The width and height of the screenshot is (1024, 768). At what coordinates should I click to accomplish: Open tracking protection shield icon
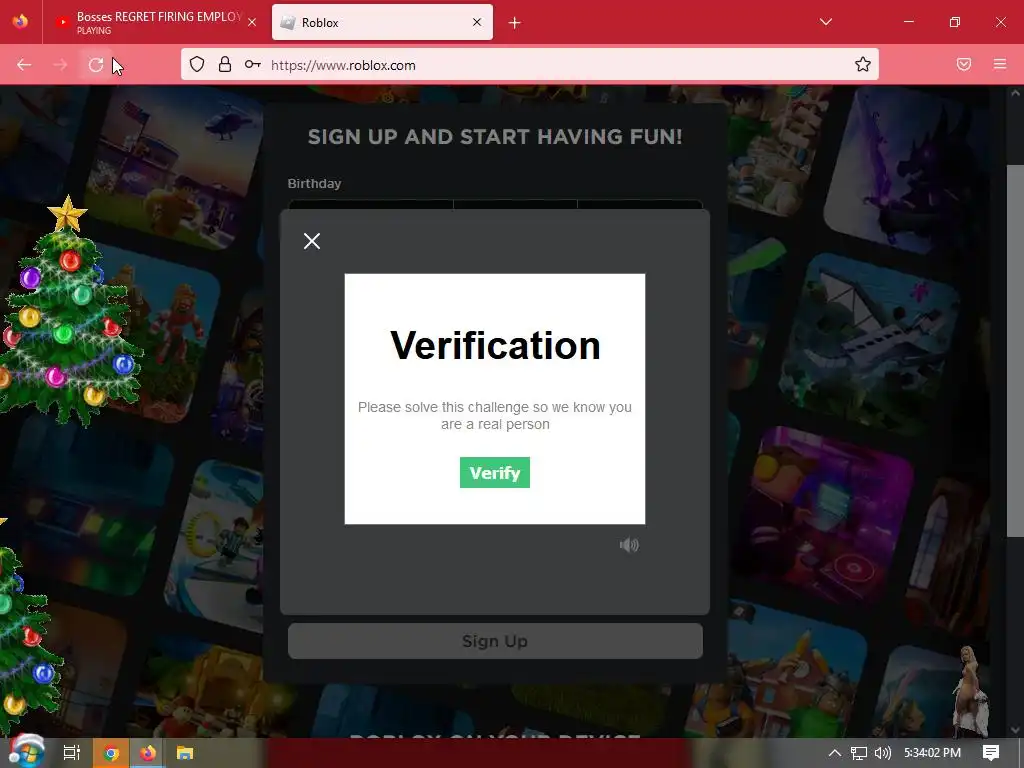[x=197, y=64]
